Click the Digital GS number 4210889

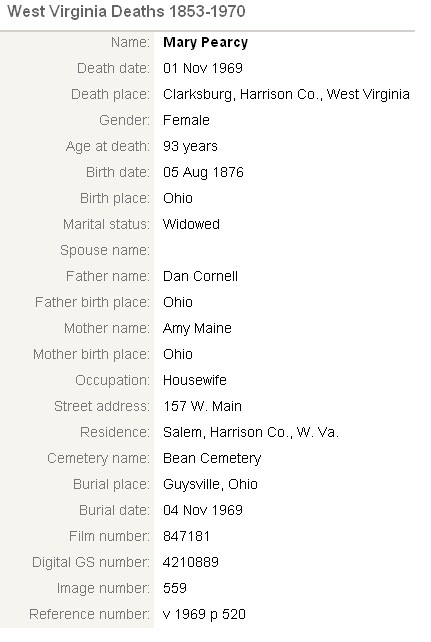click(x=191, y=562)
